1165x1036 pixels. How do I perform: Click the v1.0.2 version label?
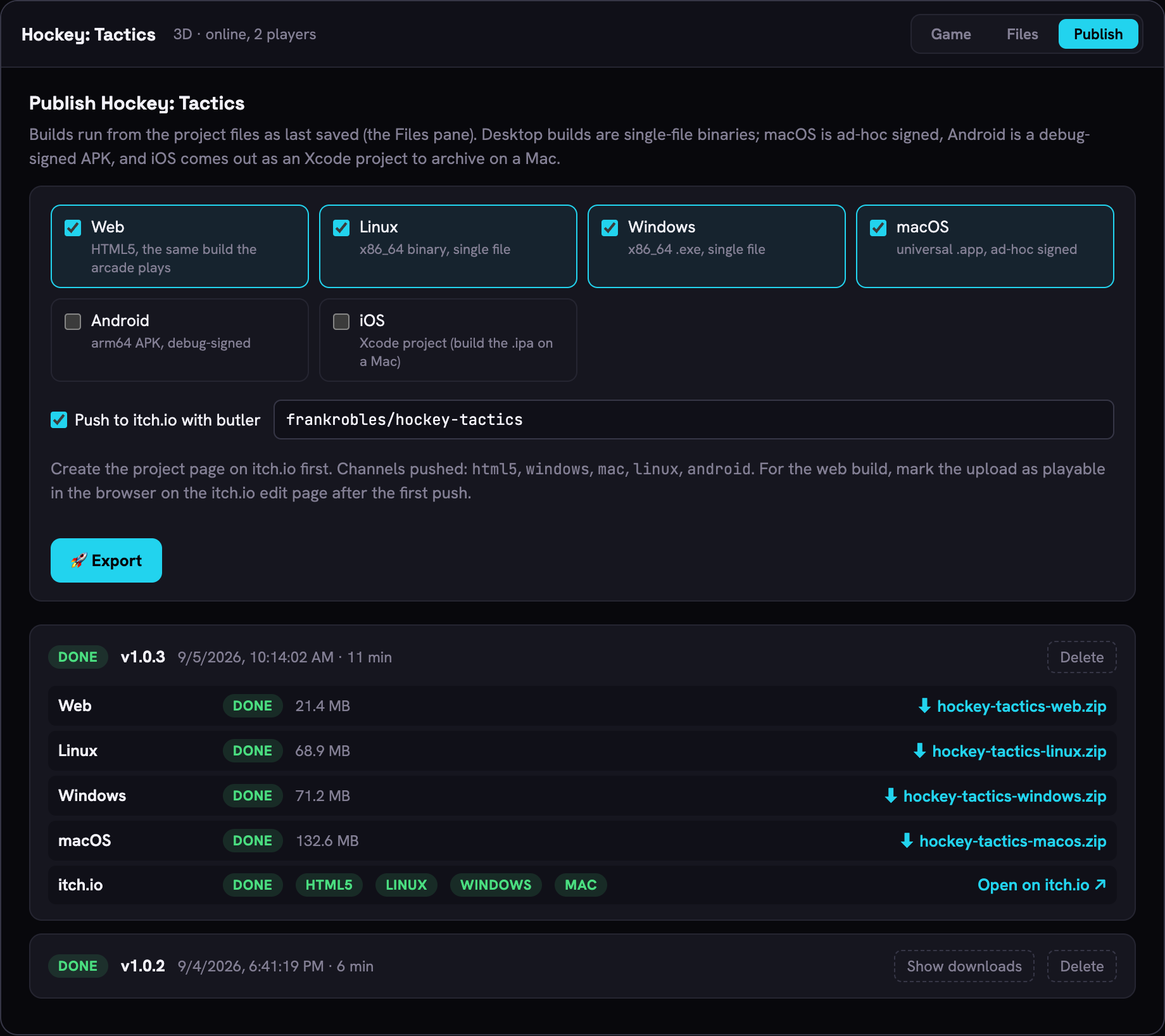point(142,966)
